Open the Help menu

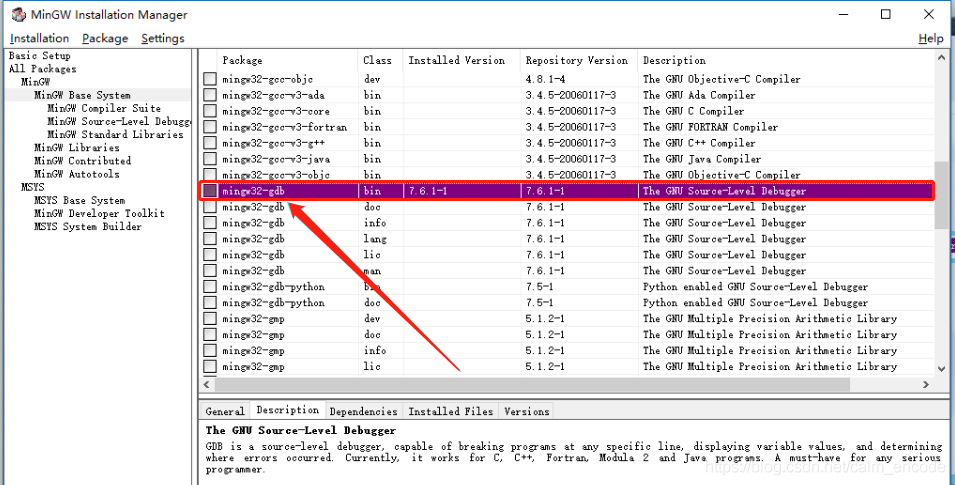tap(931, 38)
